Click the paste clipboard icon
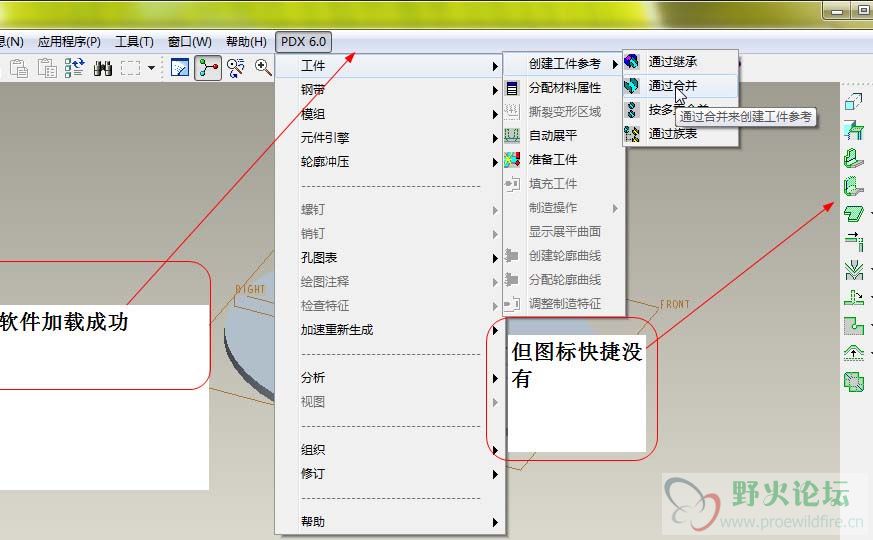This screenshot has height=540, width=873. (x=19, y=68)
